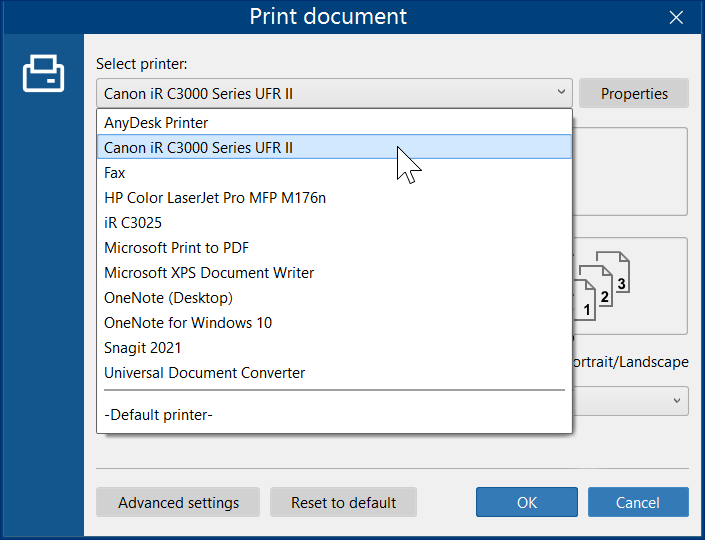Pick HP Color LaserJet Pro MFP M176n
This screenshot has width=705, height=540.
pos(334,198)
